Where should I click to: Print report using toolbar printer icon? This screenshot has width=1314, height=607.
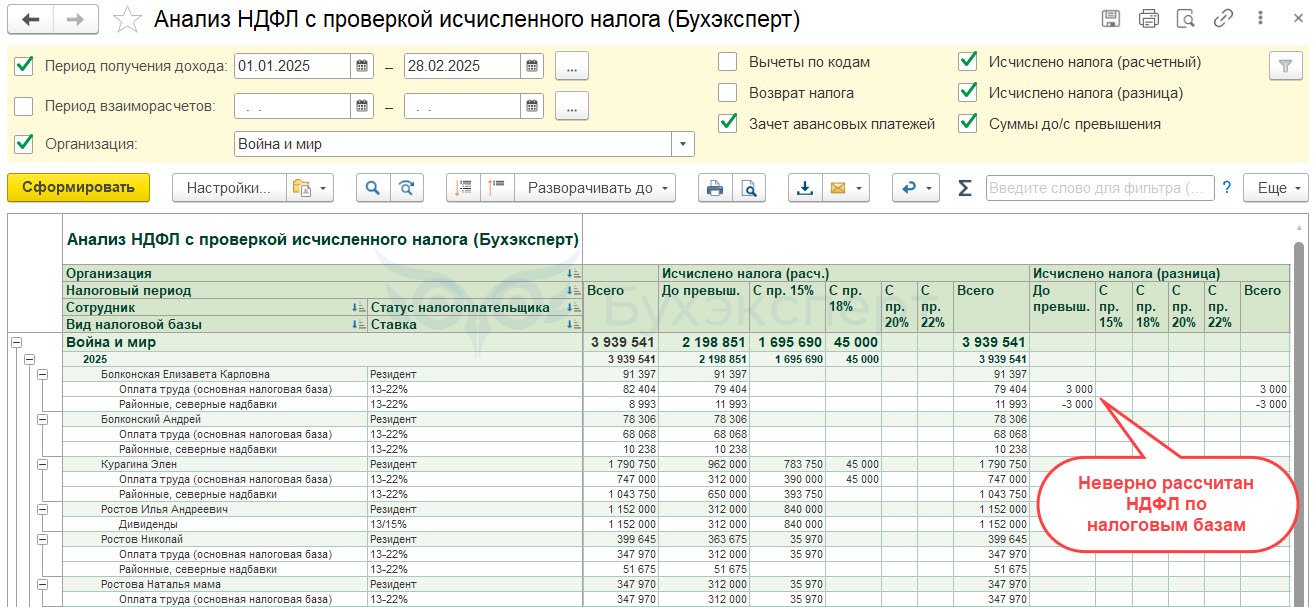pos(714,188)
